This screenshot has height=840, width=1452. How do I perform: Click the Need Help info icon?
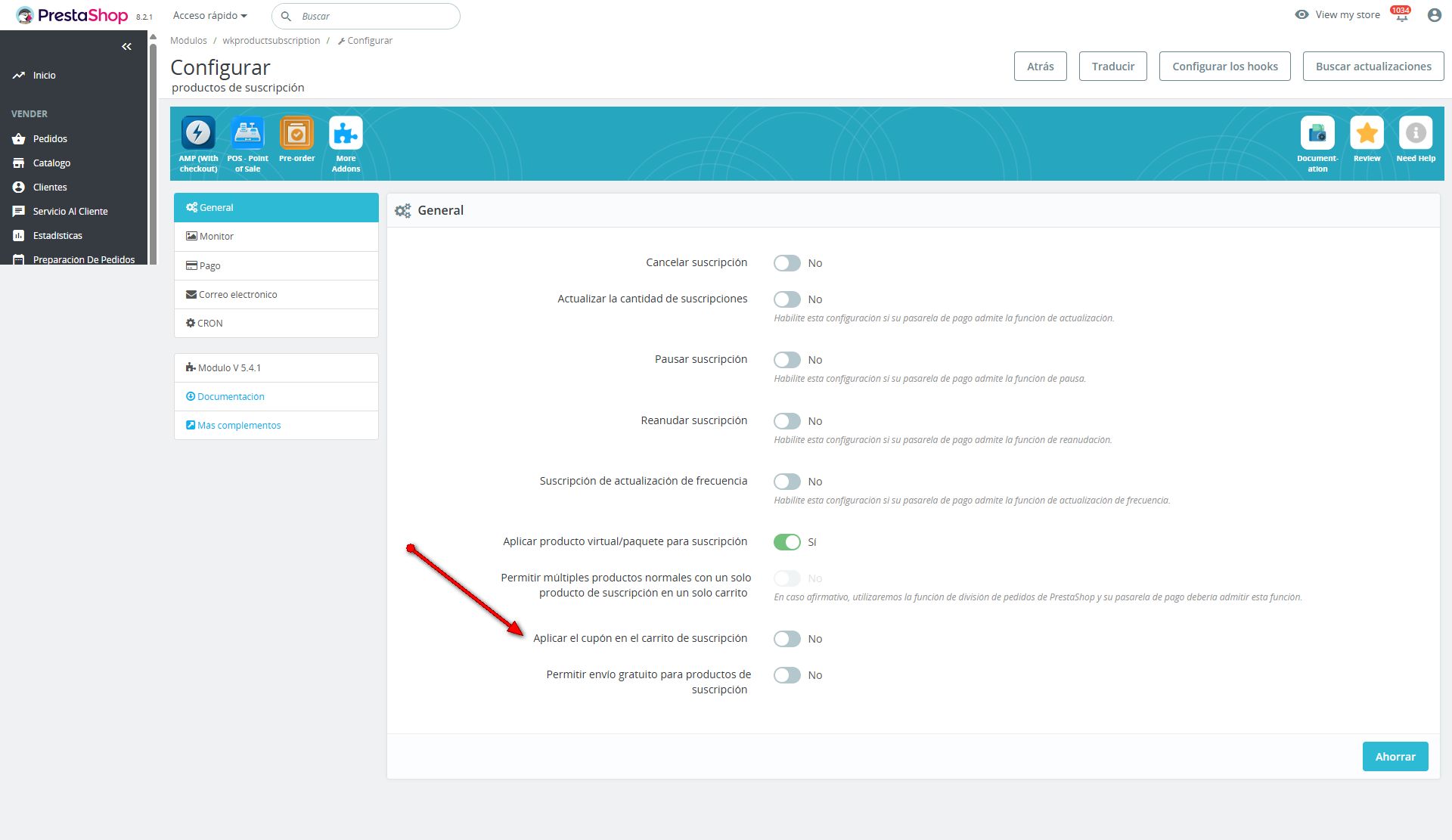click(x=1415, y=134)
